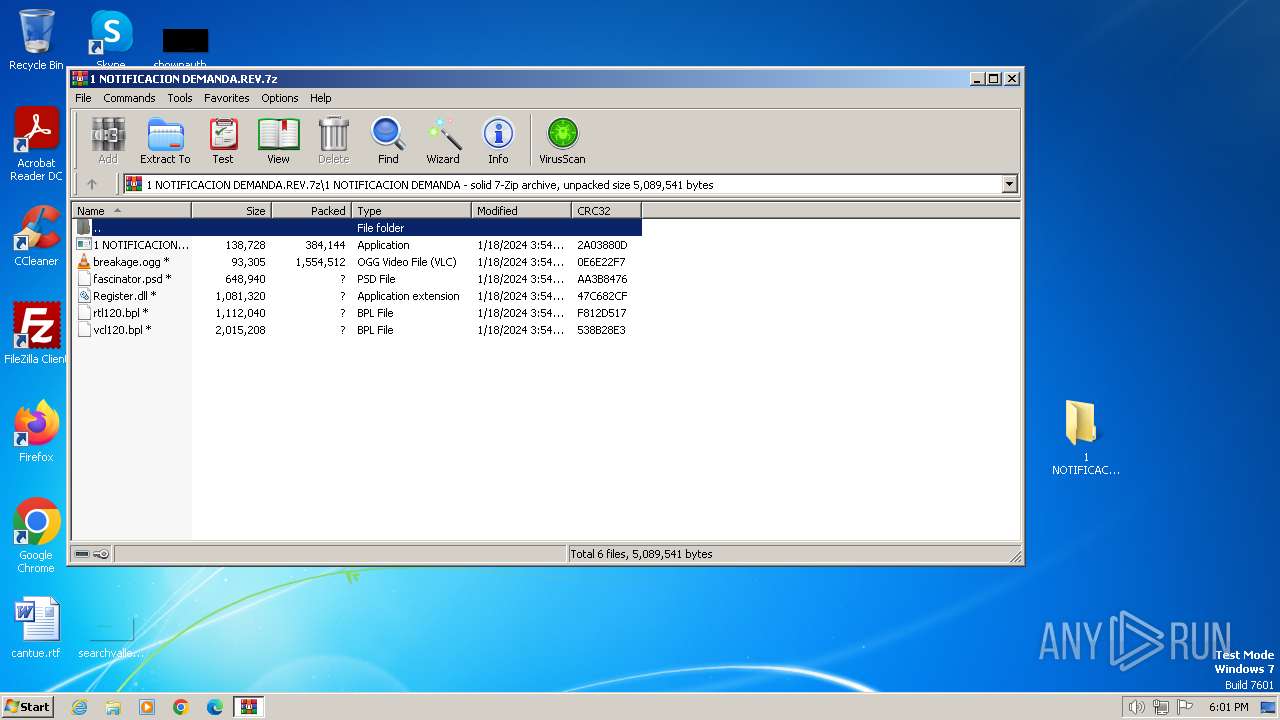
Task: Click WinRAR taskbar button
Action: point(248,707)
